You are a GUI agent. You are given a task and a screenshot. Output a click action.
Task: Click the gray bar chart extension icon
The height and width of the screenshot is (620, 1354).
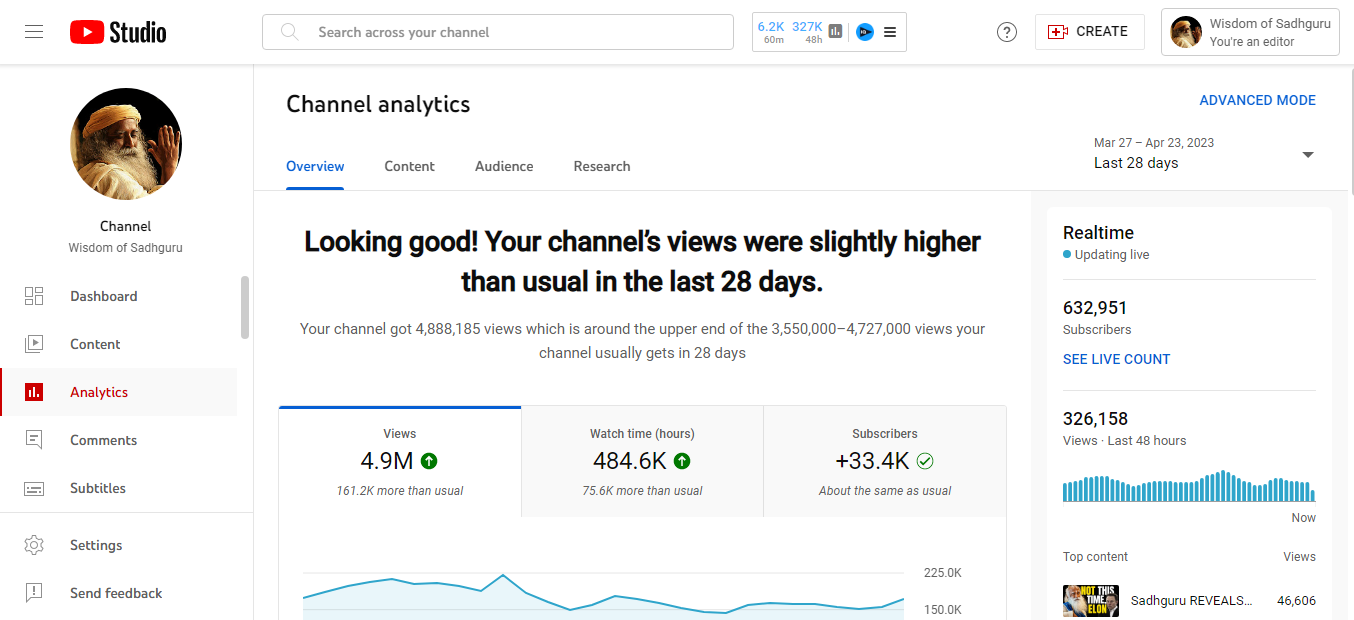pos(836,32)
